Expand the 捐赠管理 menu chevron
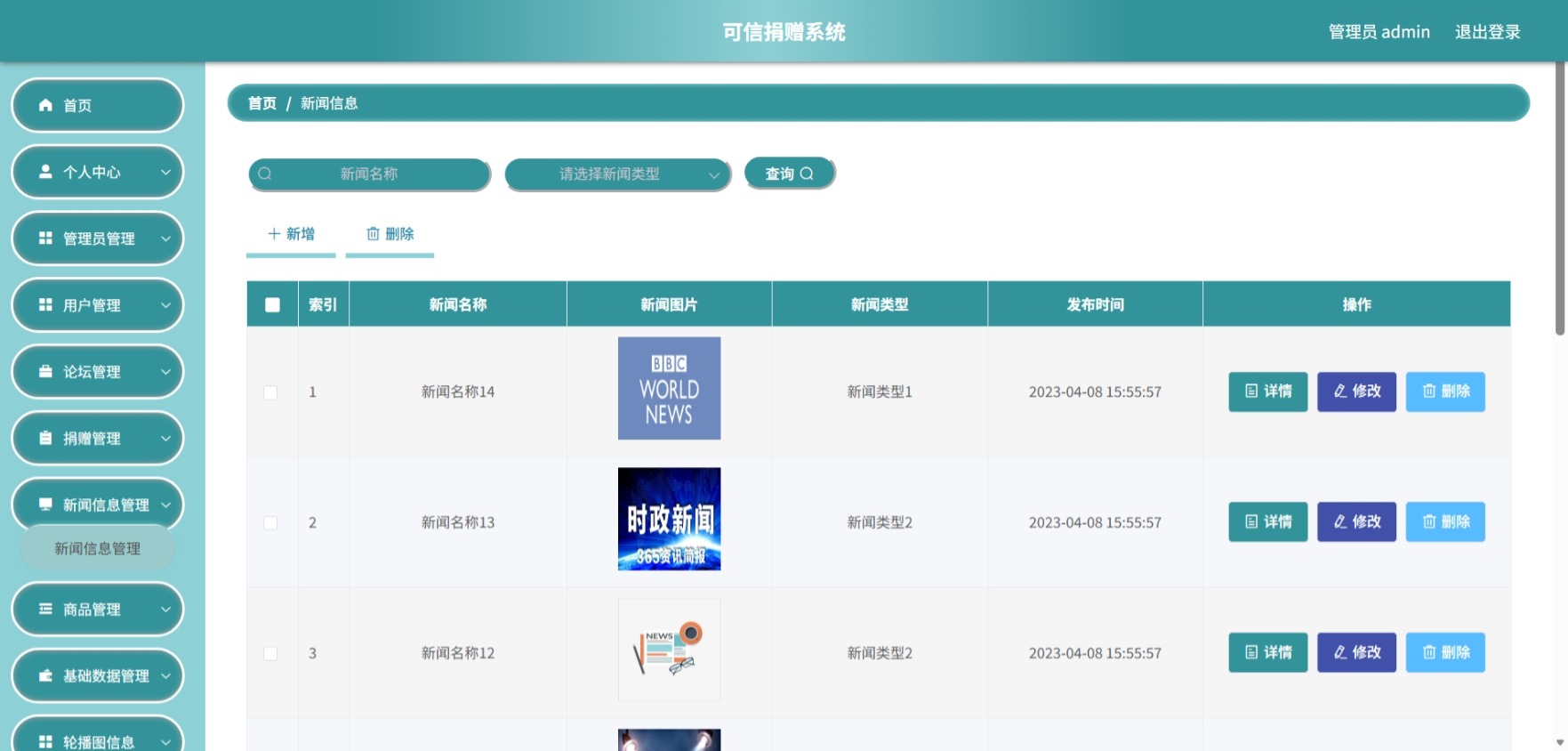The width and height of the screenshot is (1568, 751). point(165,439)
